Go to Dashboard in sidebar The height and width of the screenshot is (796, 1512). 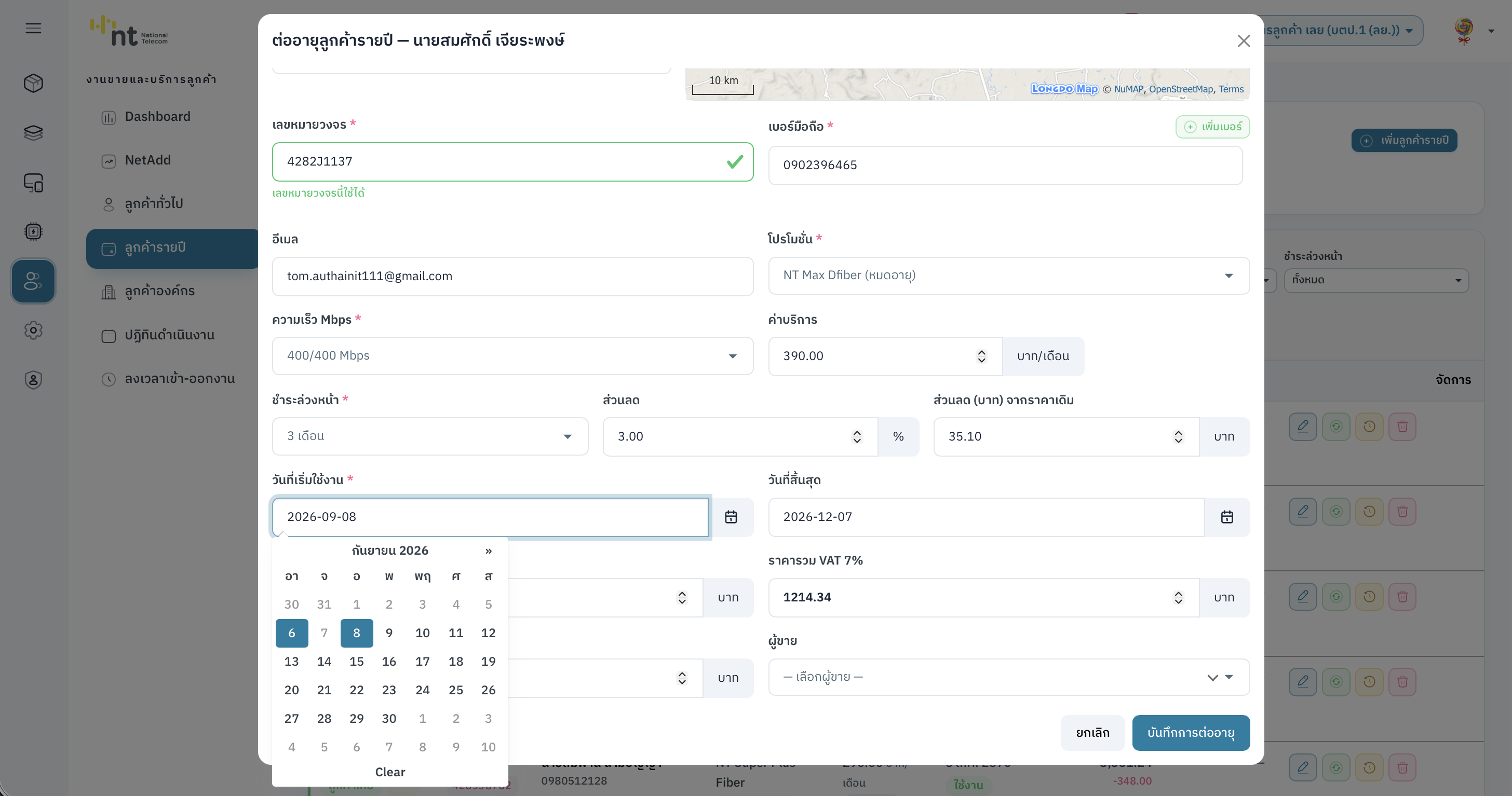157,117
